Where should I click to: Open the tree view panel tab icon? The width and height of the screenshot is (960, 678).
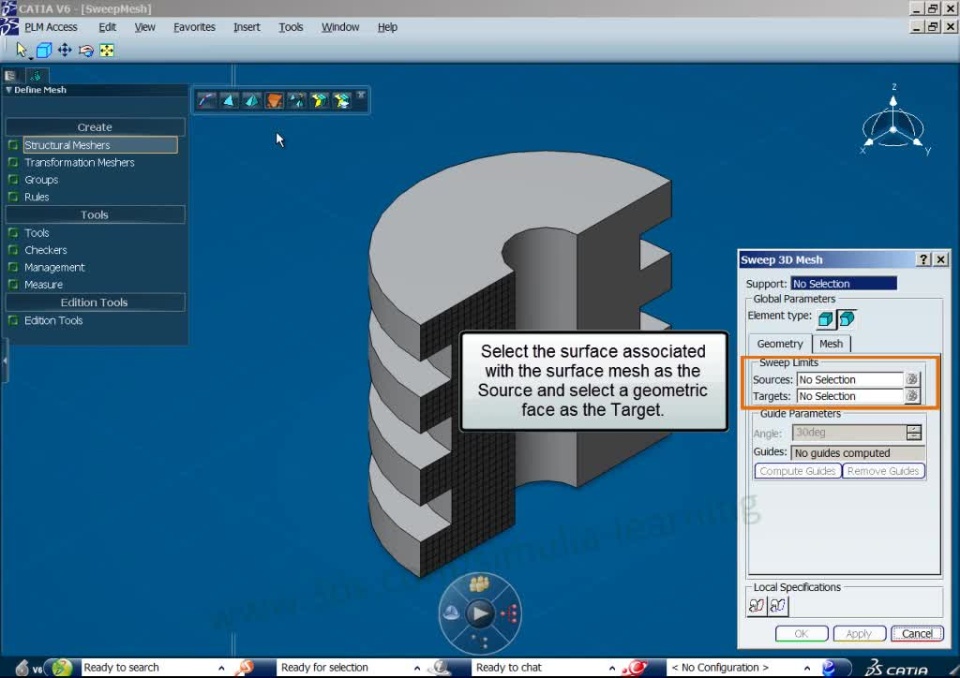tap(10, 75)
